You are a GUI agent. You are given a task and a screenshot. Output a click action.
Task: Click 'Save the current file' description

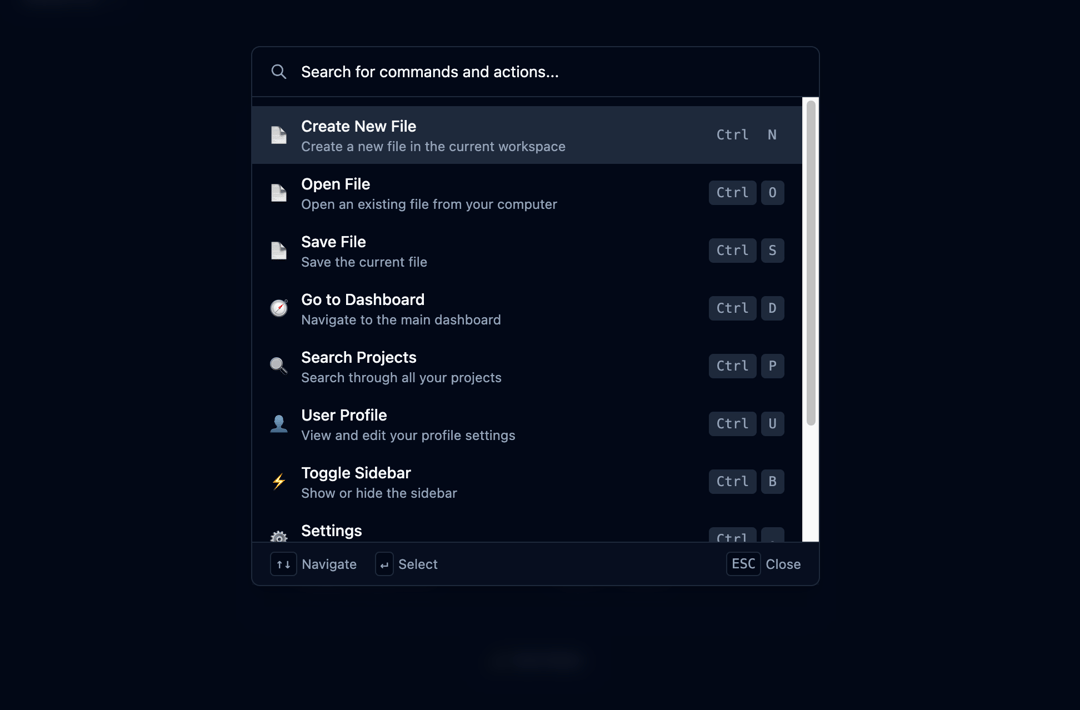(x=364, y=262)
